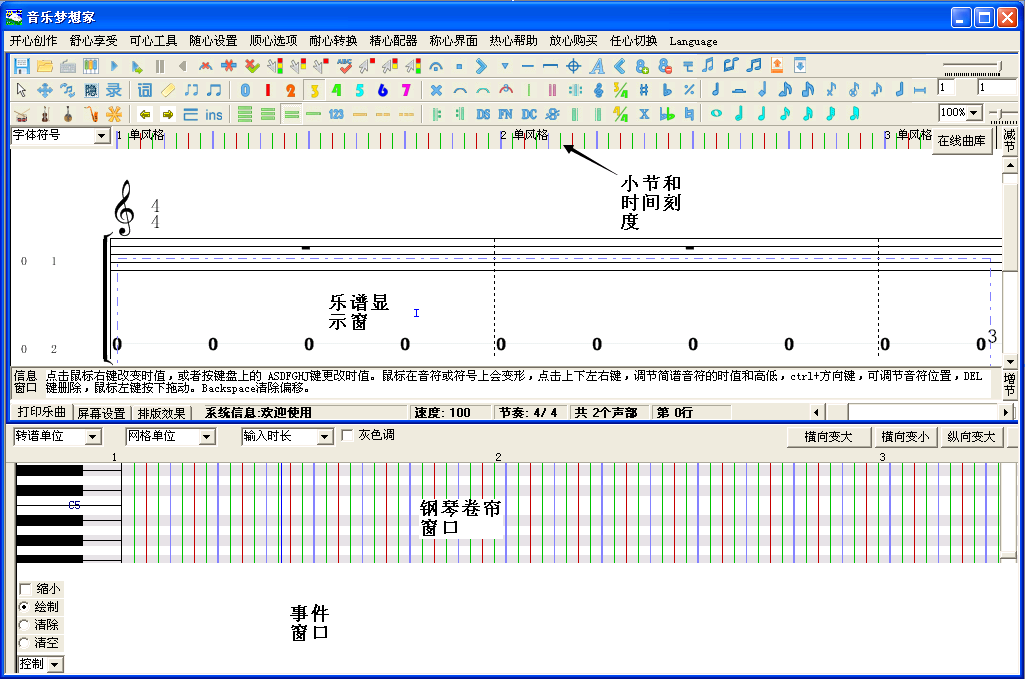Click the 词 lyrics icon
This screenshot has width=1025, height=679.
(144, 90)
